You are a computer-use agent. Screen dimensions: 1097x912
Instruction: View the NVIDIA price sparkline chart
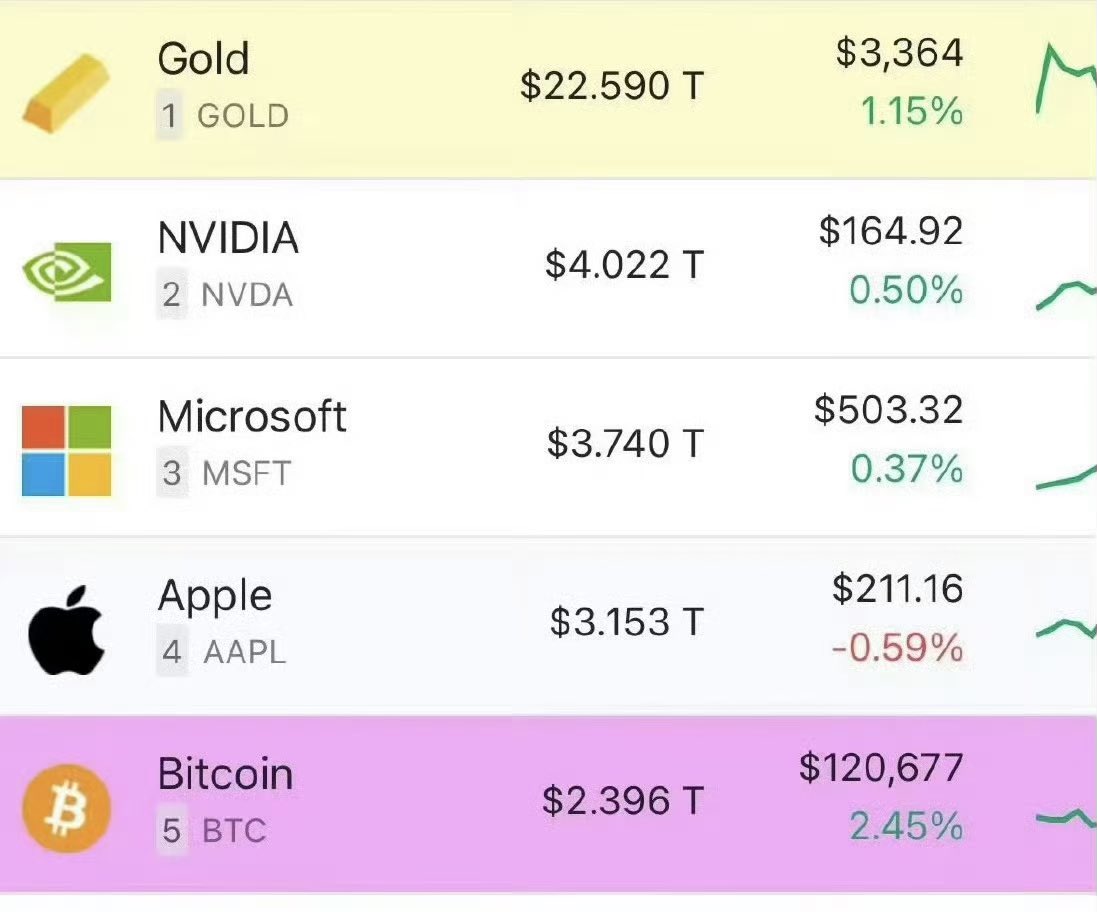click(x=1066, y=294)
